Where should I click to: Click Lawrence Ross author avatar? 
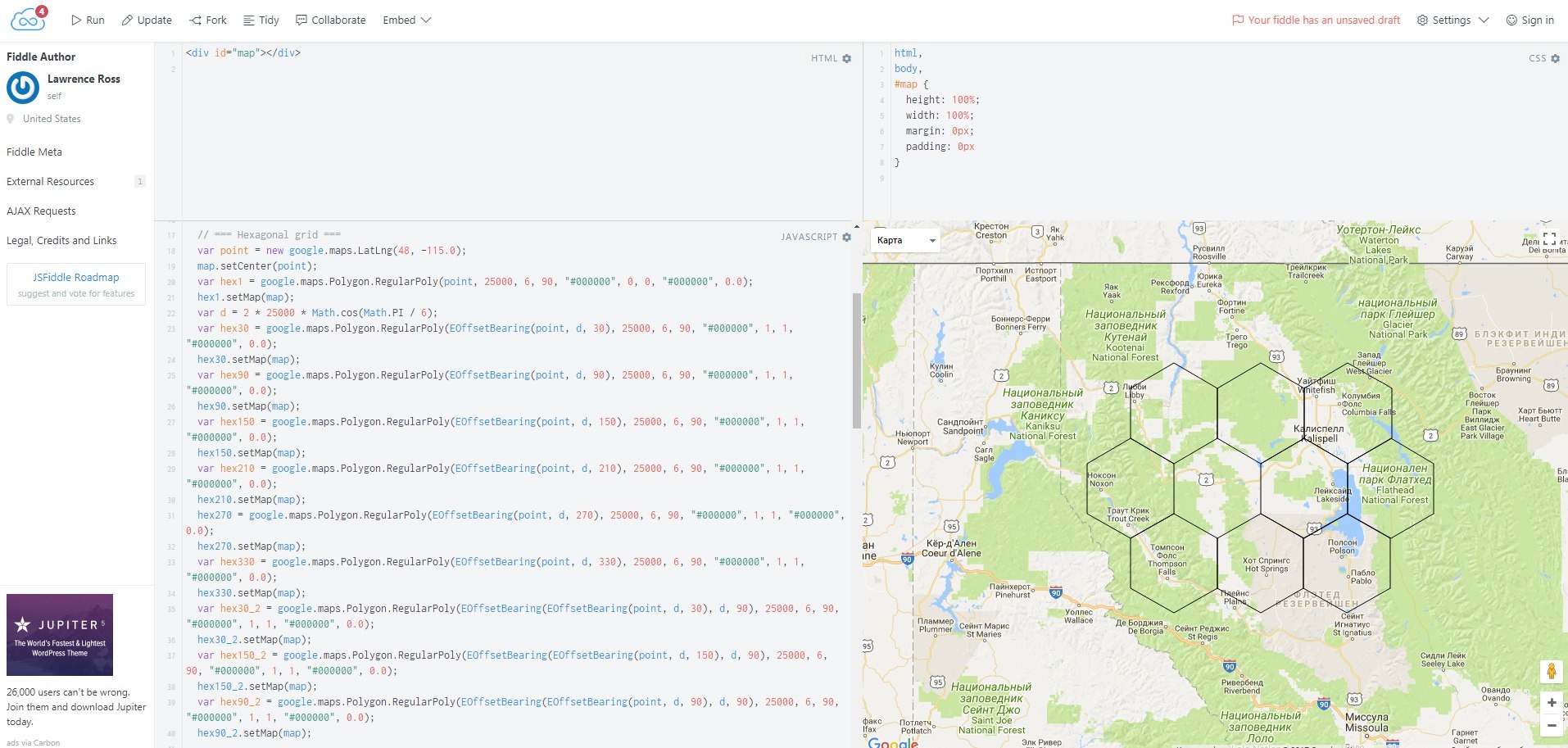pos(23,88)
